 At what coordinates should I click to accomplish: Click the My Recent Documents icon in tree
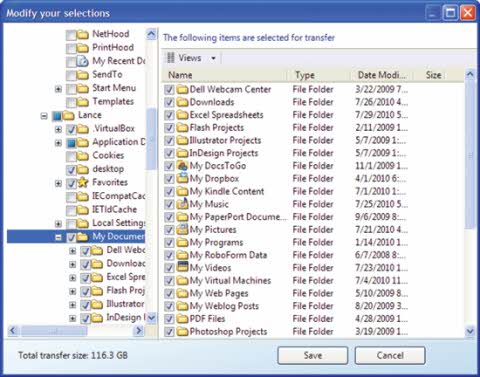[x=83, y=61]
